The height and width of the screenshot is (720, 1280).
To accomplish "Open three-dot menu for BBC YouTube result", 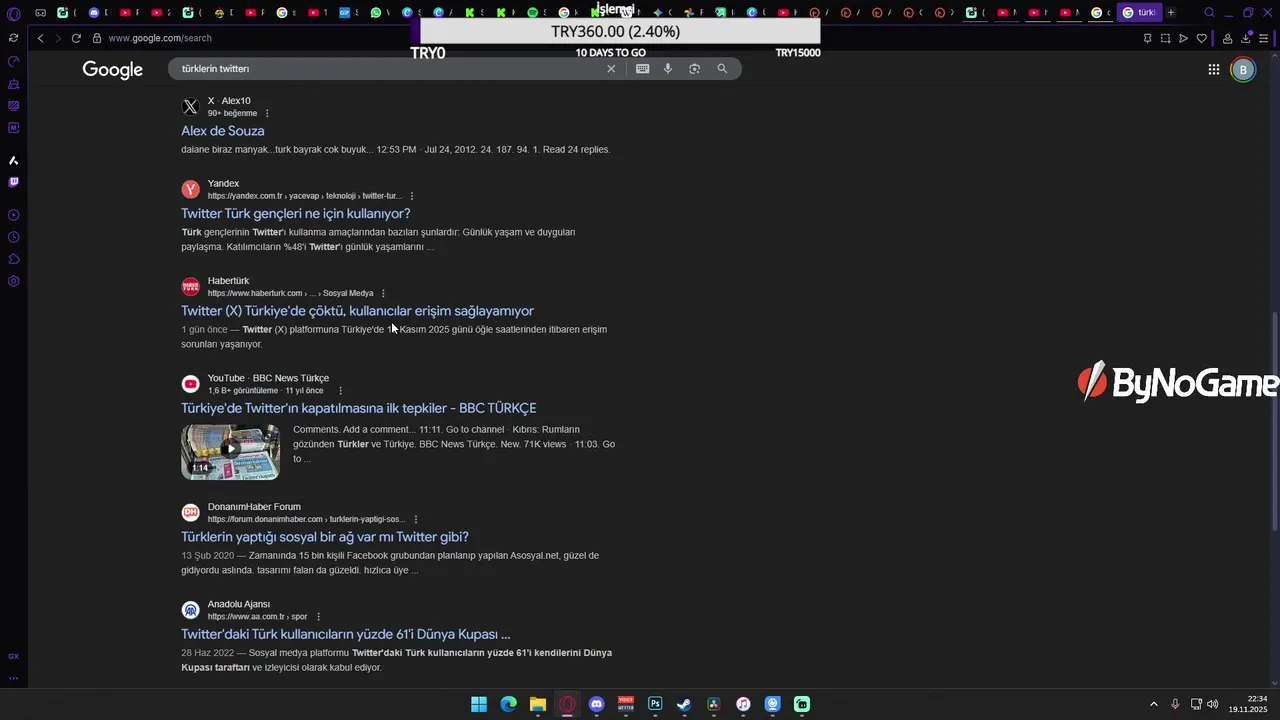I will tap(340, 391).
